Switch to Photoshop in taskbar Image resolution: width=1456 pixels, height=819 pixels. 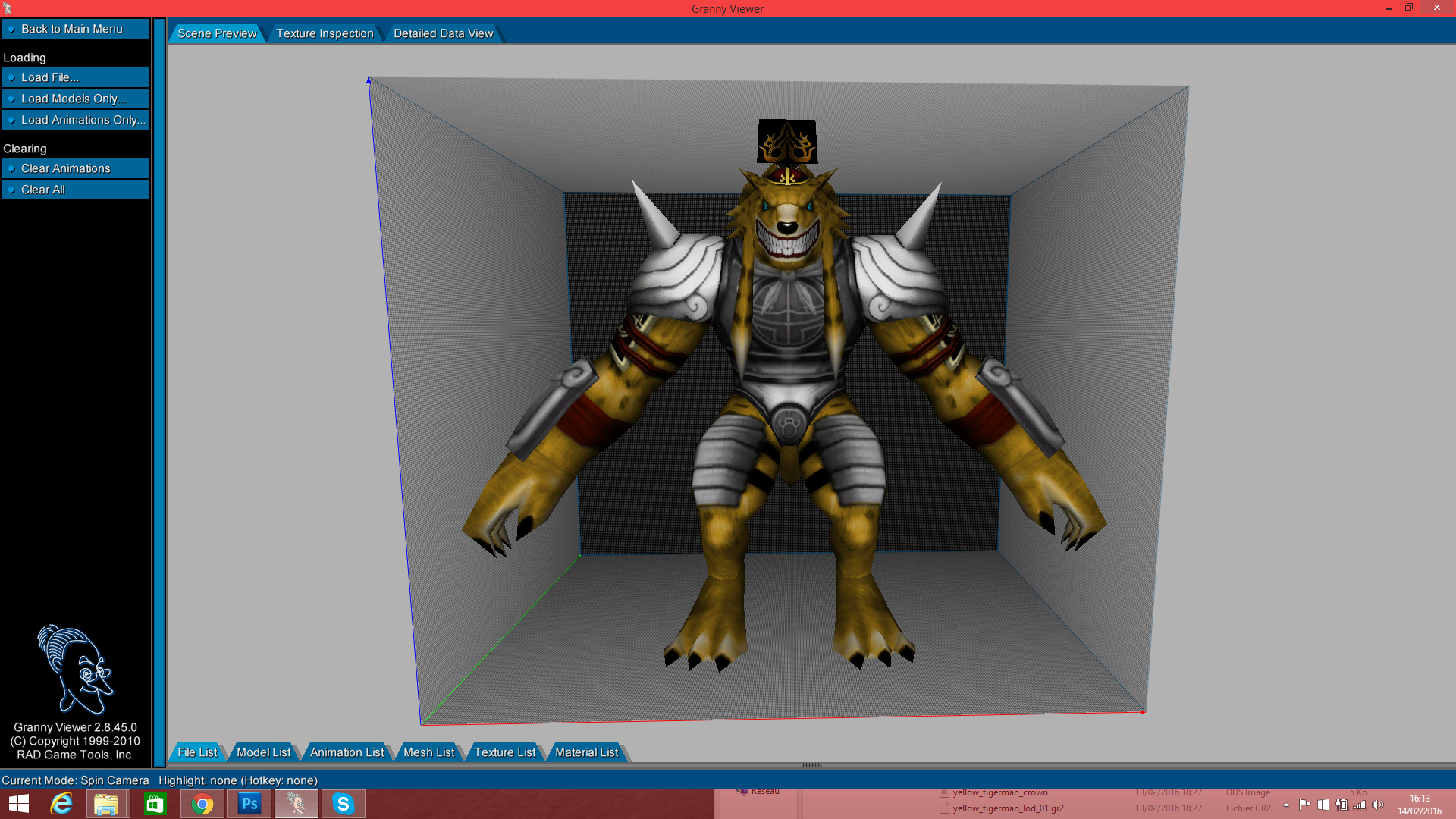coord(249,804)
